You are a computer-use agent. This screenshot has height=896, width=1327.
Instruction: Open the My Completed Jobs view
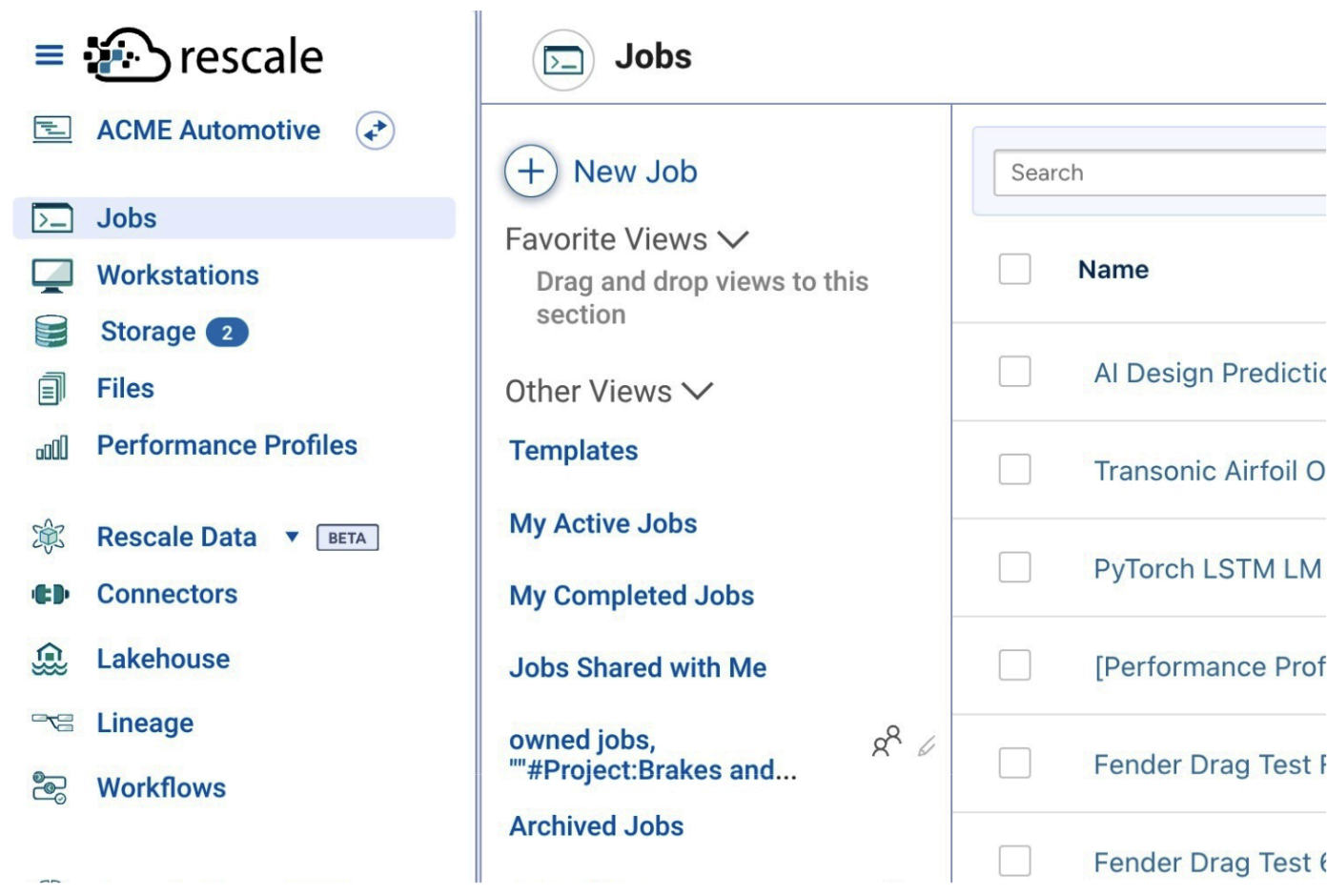(x=631, y=596)
